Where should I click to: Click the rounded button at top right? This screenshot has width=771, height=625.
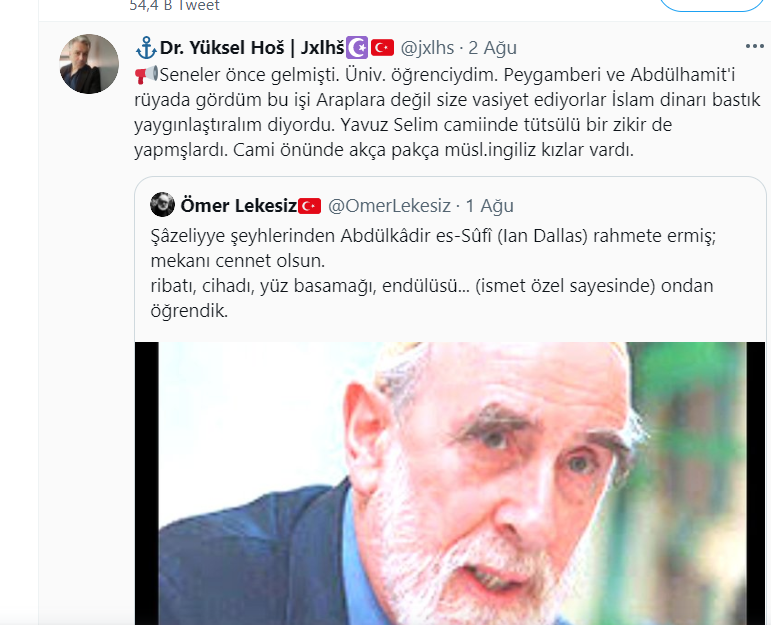coord(711,4)
